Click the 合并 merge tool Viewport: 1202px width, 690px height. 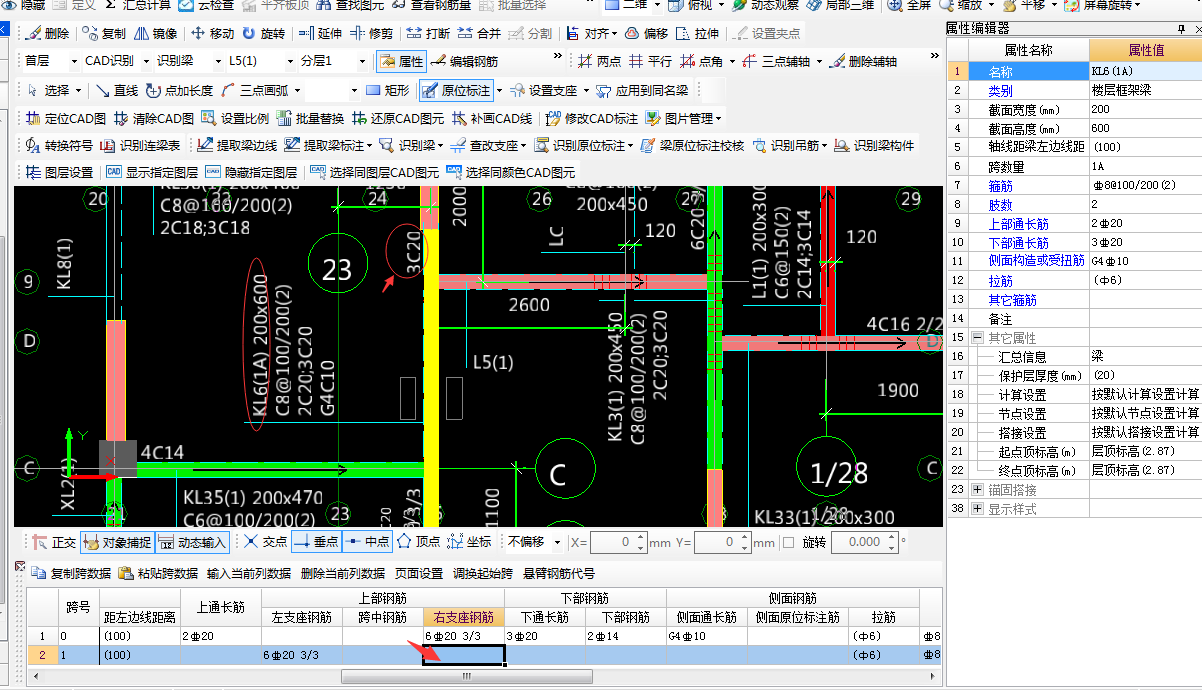click(x=479, y=33)
